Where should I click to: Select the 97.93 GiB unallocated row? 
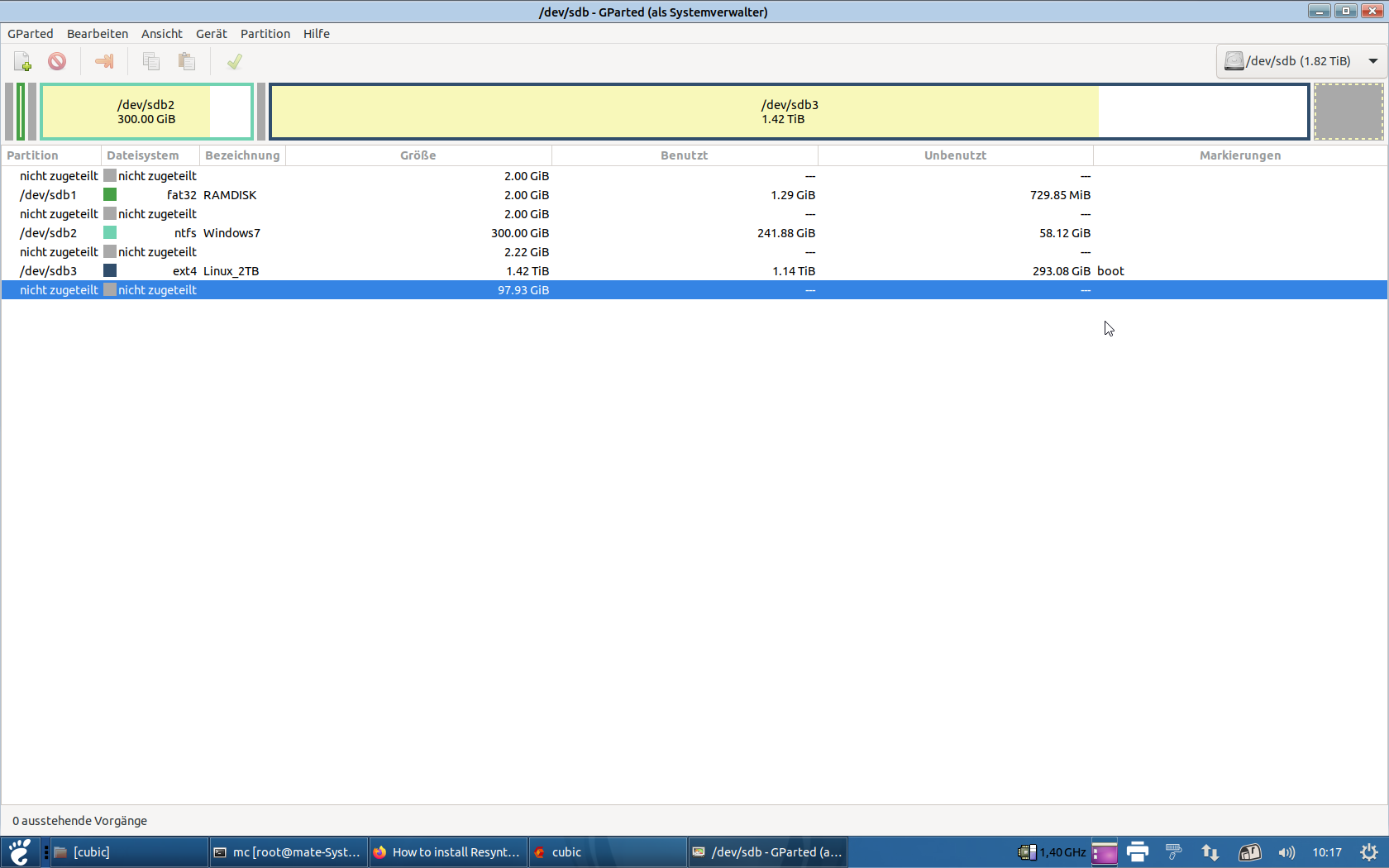click(x=694, y=290)
